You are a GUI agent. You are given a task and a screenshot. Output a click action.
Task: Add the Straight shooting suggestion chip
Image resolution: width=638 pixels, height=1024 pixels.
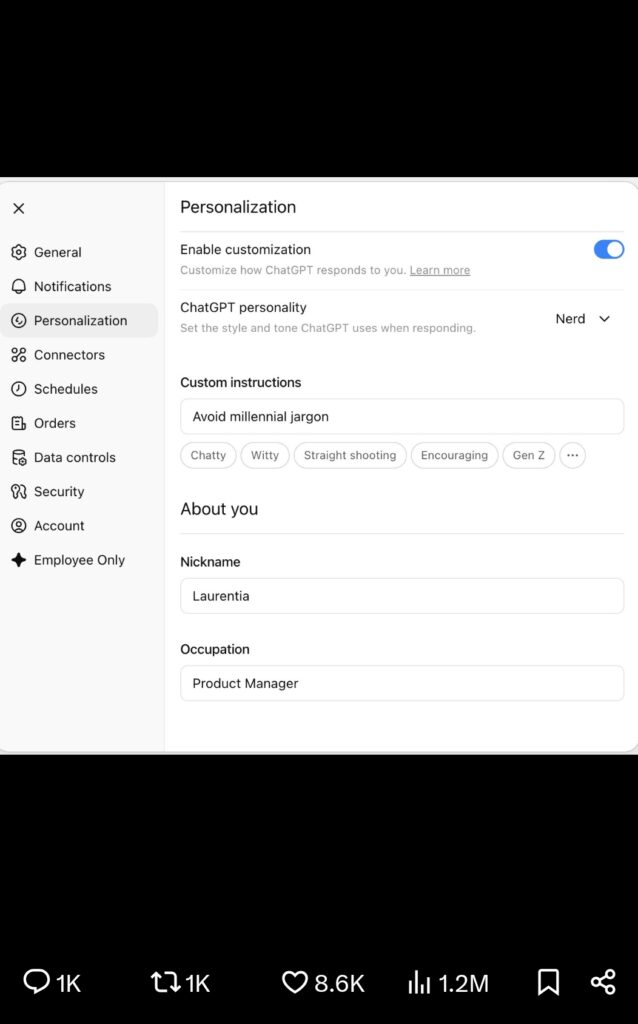tap(350, 455)
